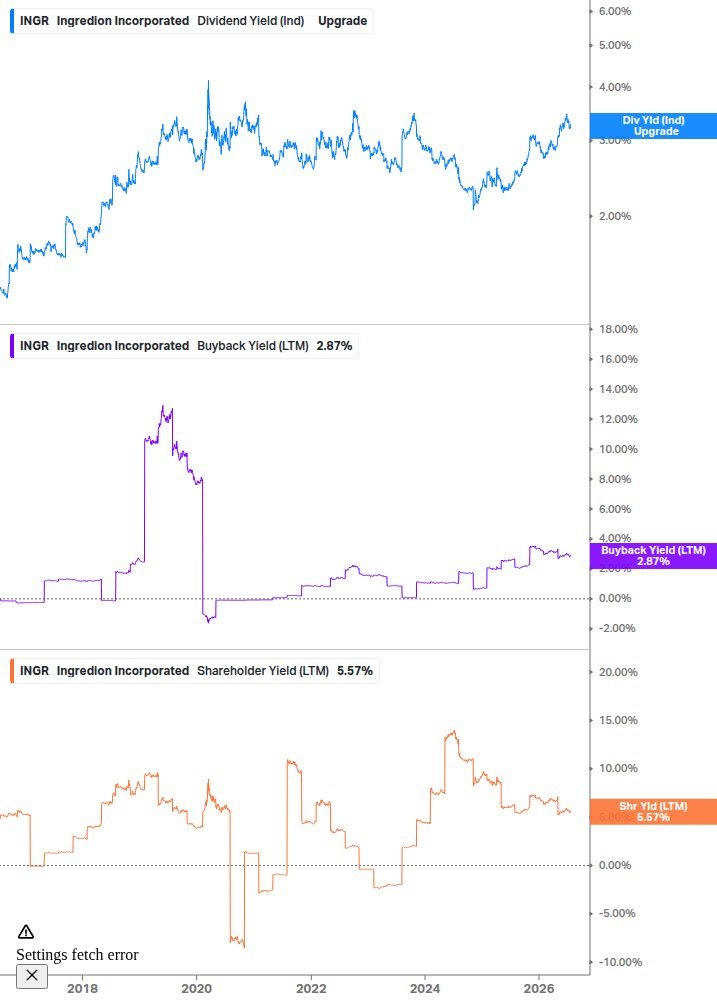Click the purple Buyback Yield 2.87% axis tag

pos(653,556)
